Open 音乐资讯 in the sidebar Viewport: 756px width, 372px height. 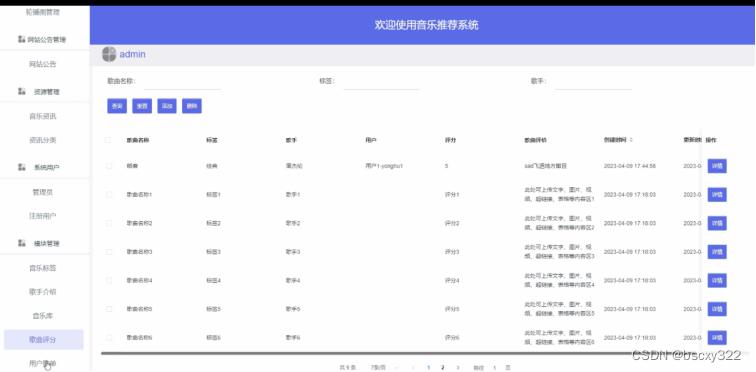(x=43, y=116)
